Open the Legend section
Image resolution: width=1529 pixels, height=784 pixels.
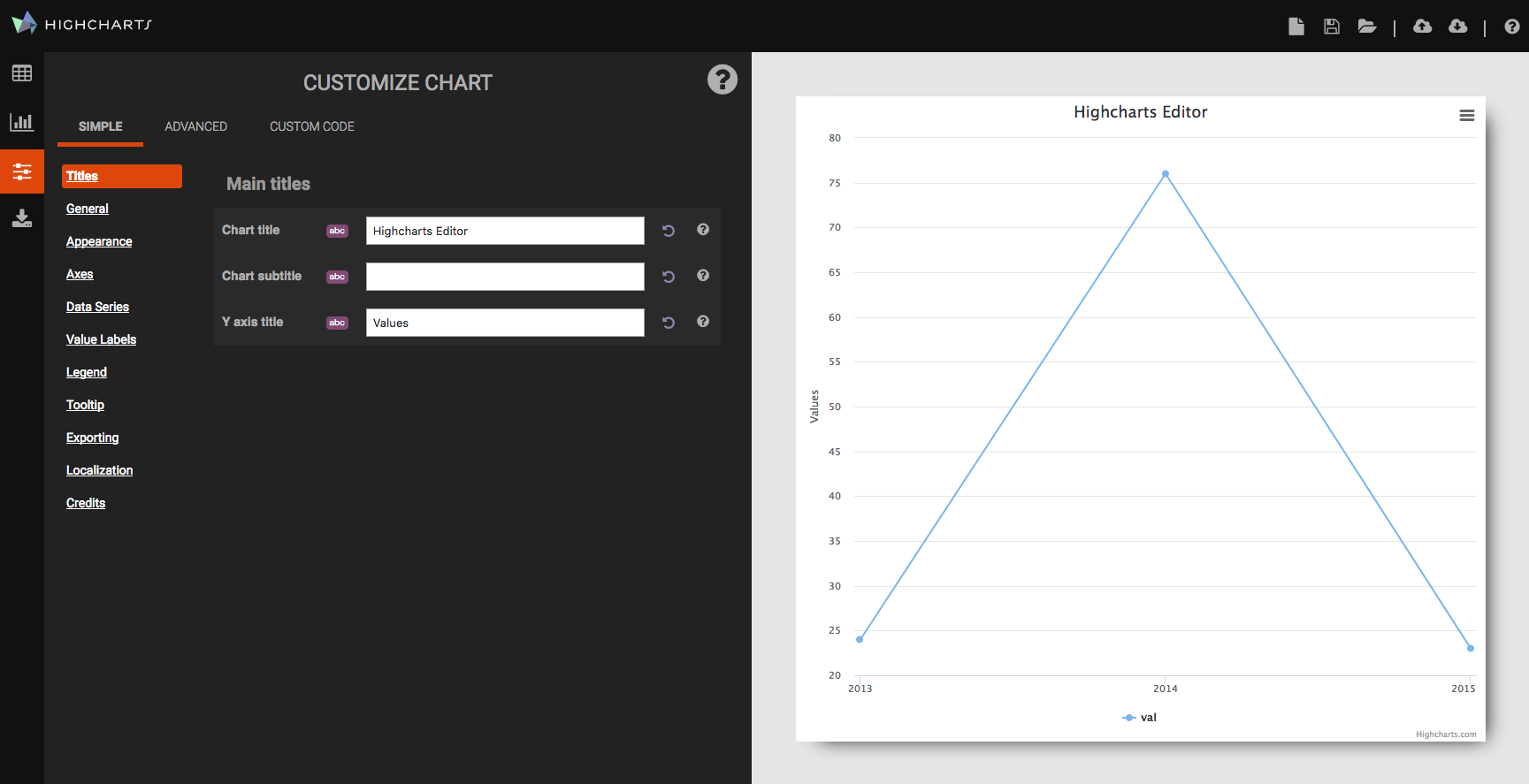(87, 372)
